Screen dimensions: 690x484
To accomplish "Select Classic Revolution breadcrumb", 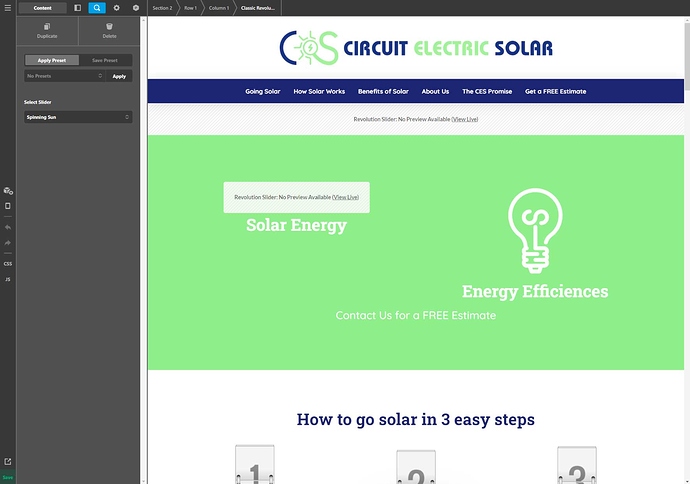I will [258, 8].
